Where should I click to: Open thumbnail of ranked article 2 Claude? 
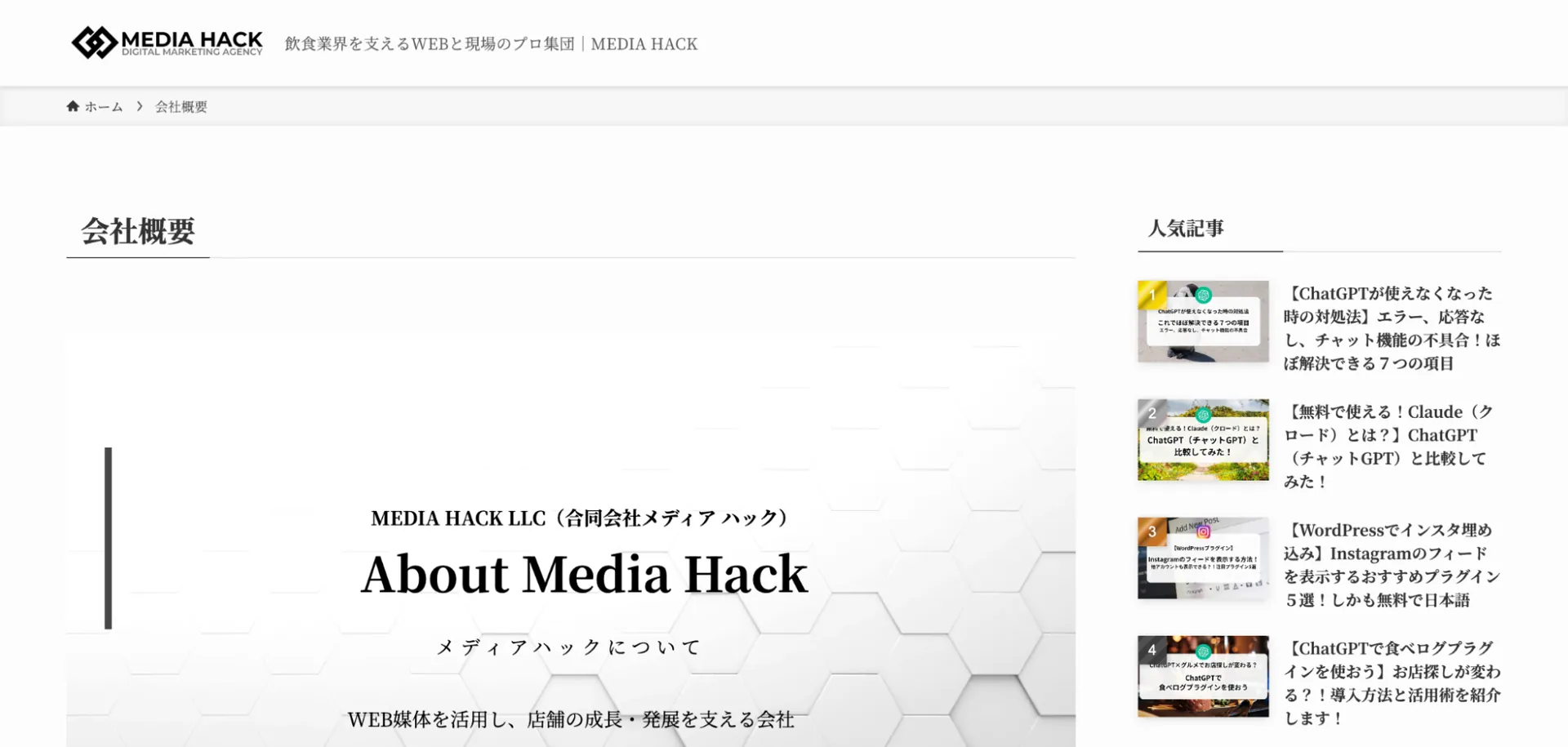(1203, 440)
